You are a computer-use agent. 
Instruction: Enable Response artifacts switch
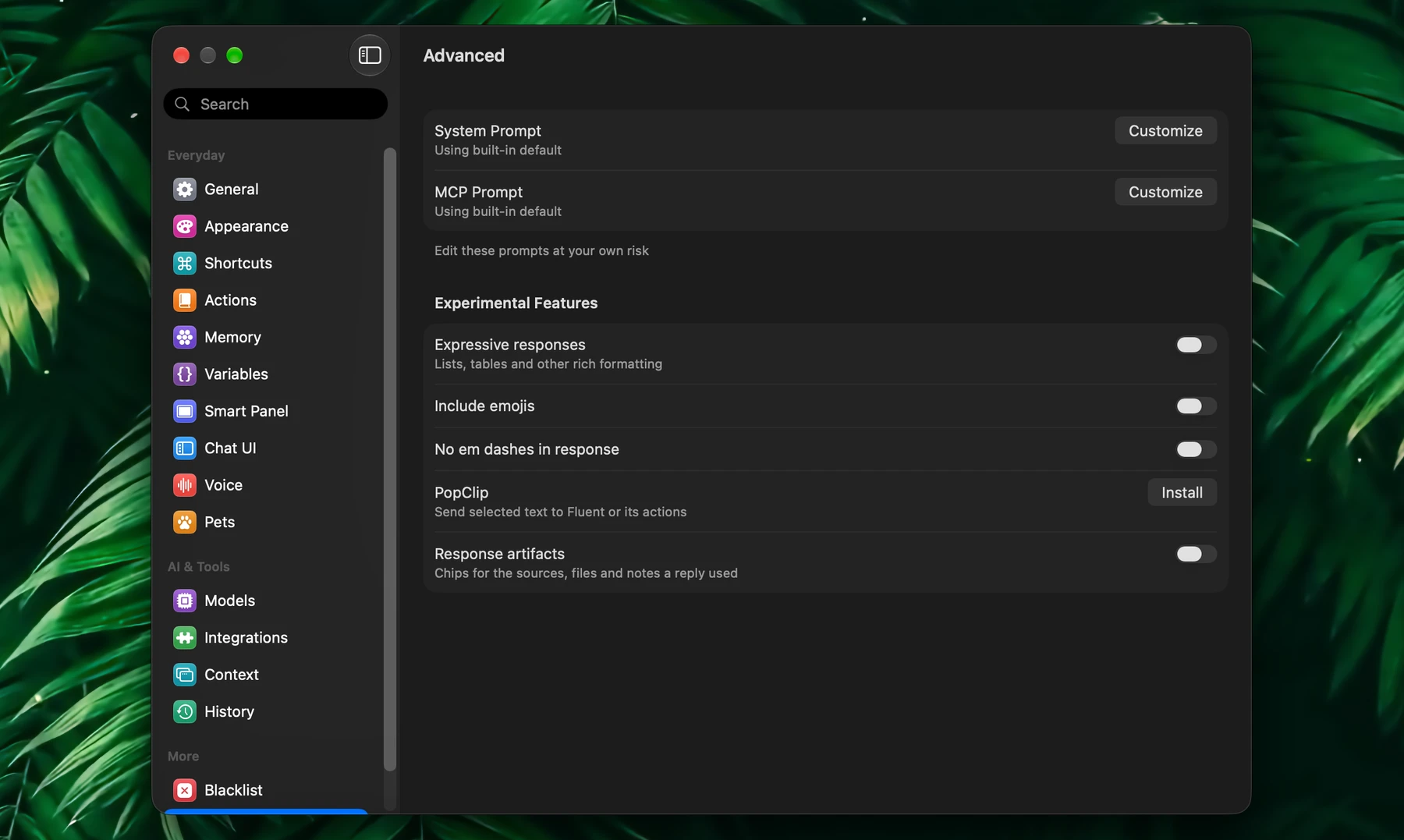click(x=1196, y=554)
